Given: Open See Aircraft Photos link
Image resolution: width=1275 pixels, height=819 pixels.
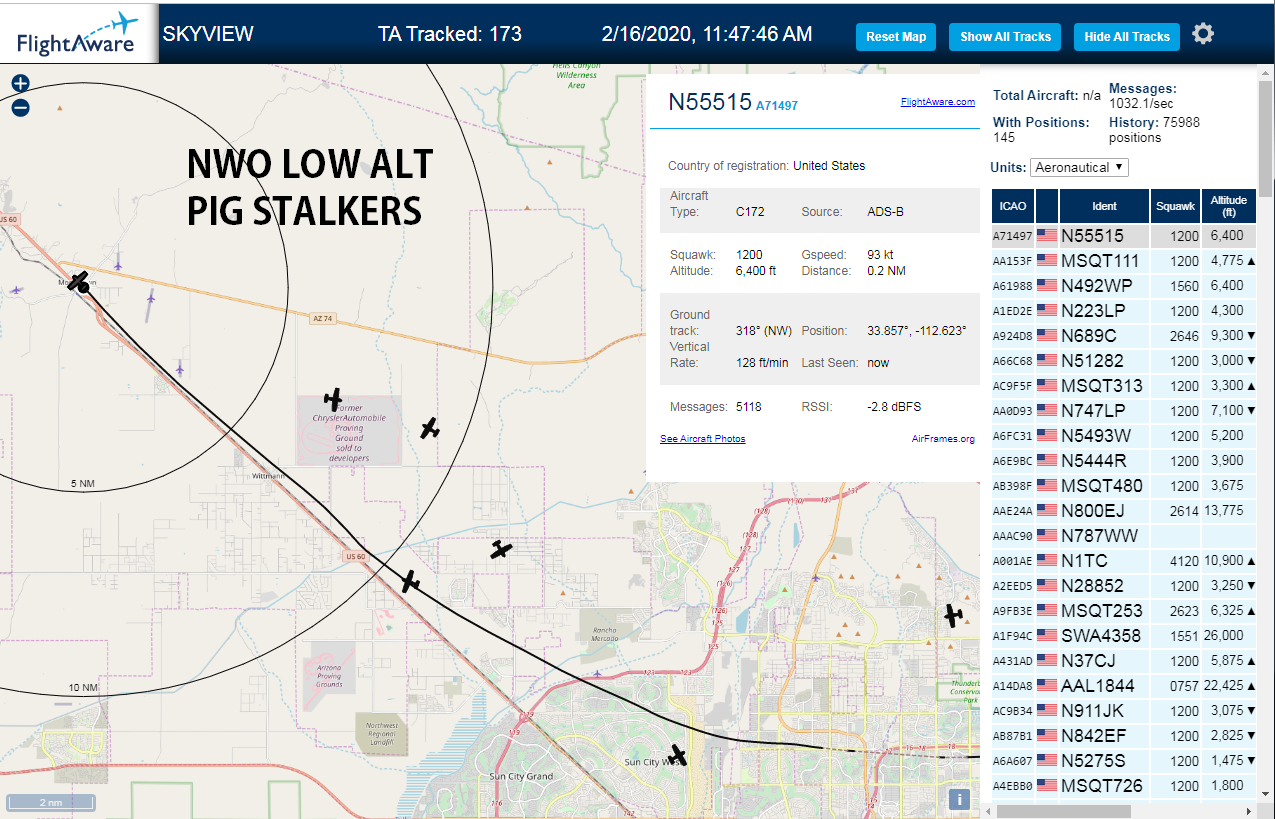Looking at the screenshot, I should tap(702, 439).
